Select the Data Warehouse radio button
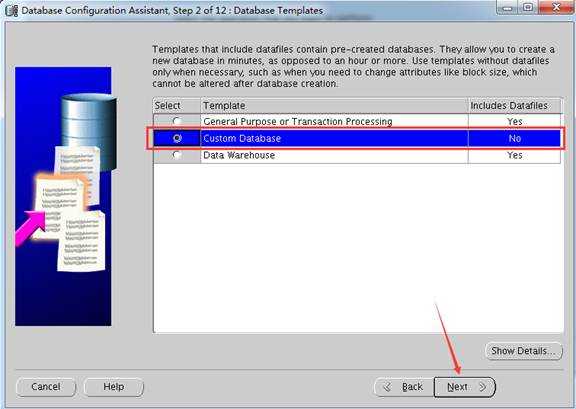576x409 pixels. pyautogui.click(x=177, y=155)
